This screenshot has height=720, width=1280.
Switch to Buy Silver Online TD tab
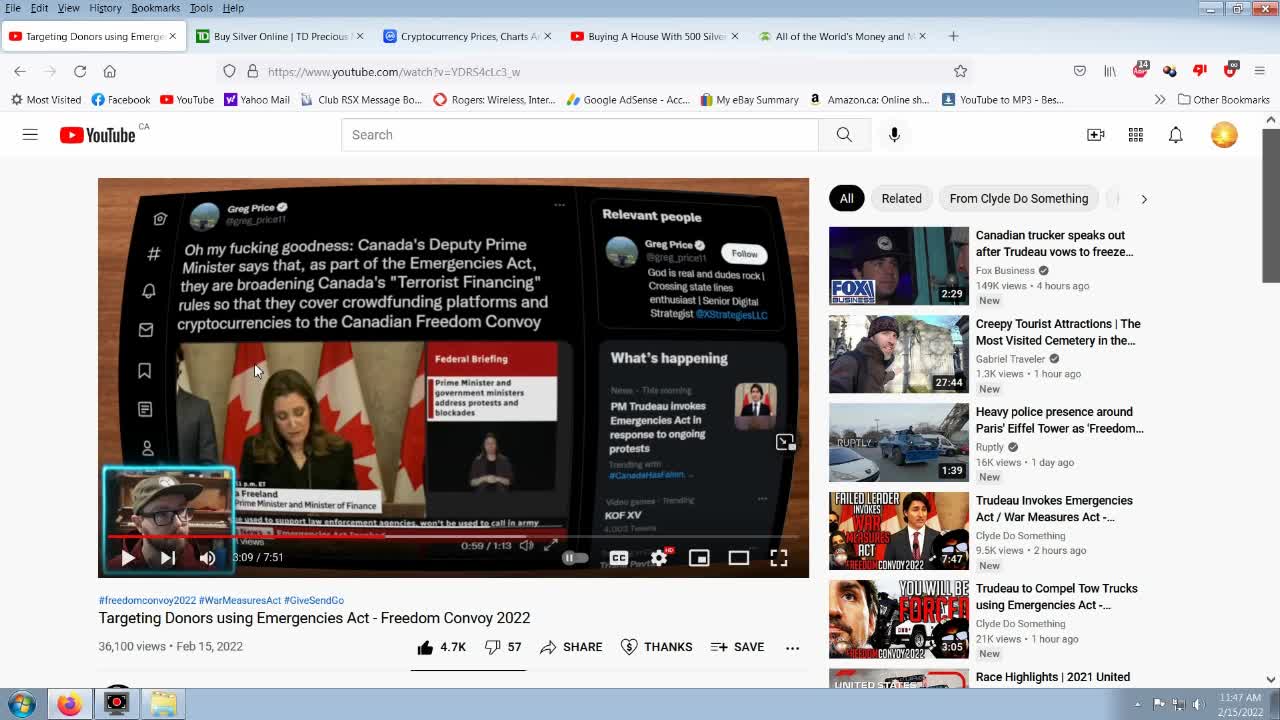280,36
